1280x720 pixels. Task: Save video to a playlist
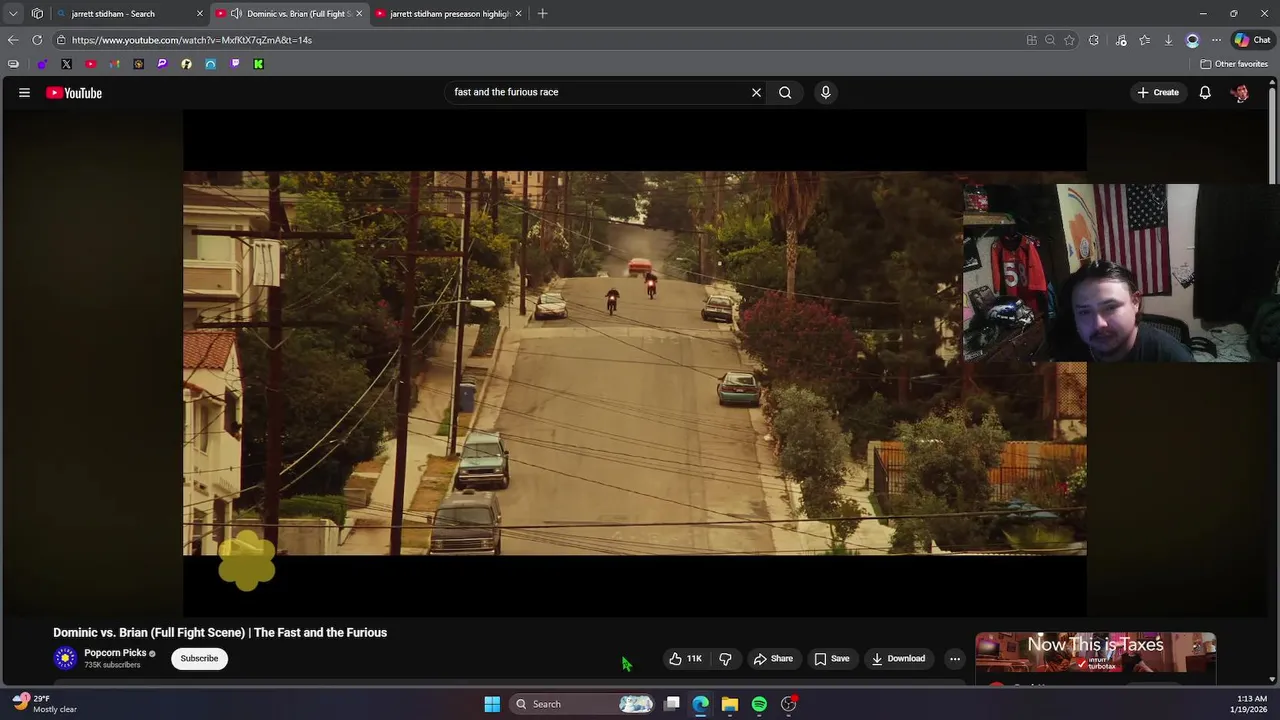coord(832,658)
